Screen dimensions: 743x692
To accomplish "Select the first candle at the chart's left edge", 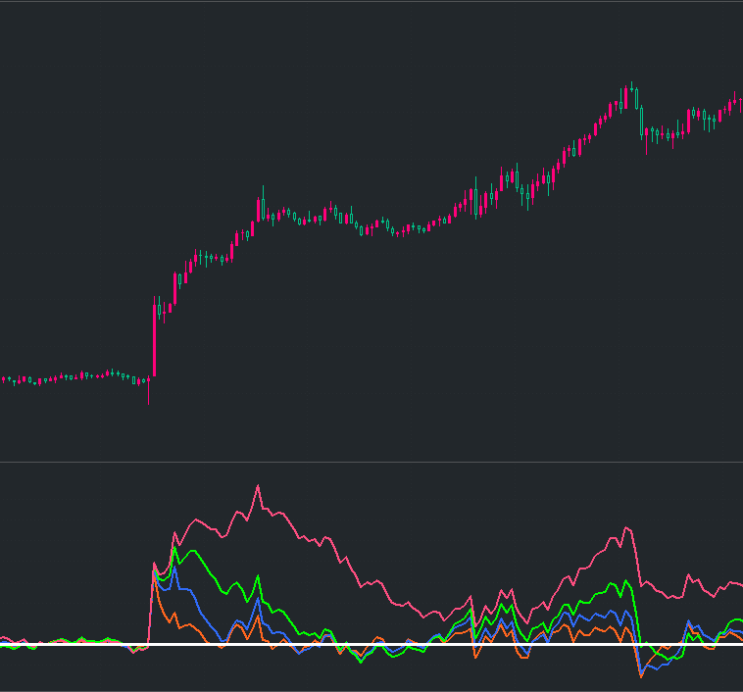I will [3, 379].
